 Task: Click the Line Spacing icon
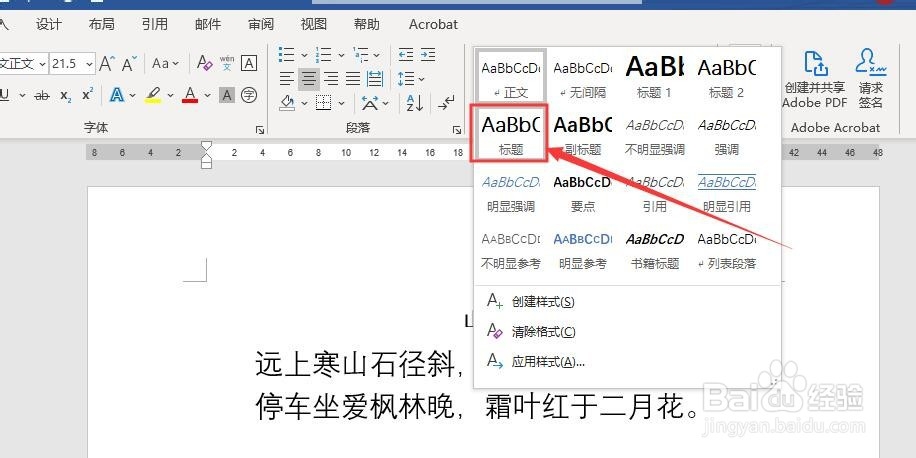click(x=405, y=78)
